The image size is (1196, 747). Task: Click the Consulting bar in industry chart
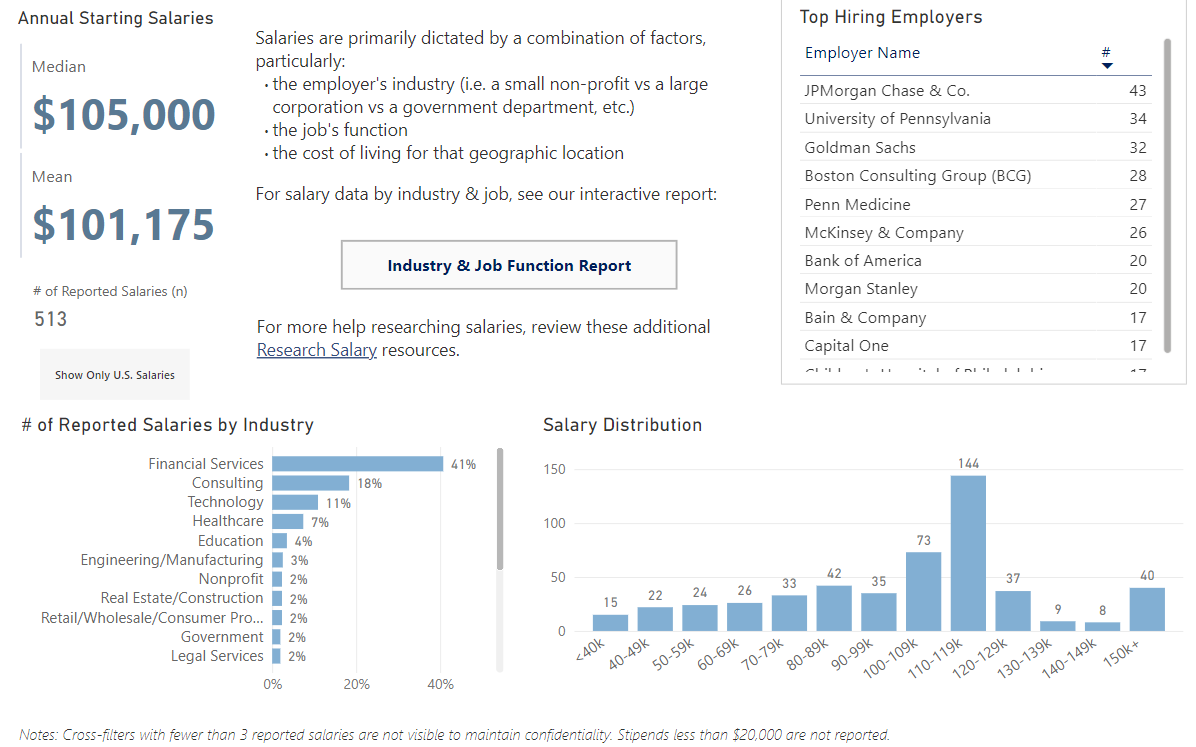(310, 483)
